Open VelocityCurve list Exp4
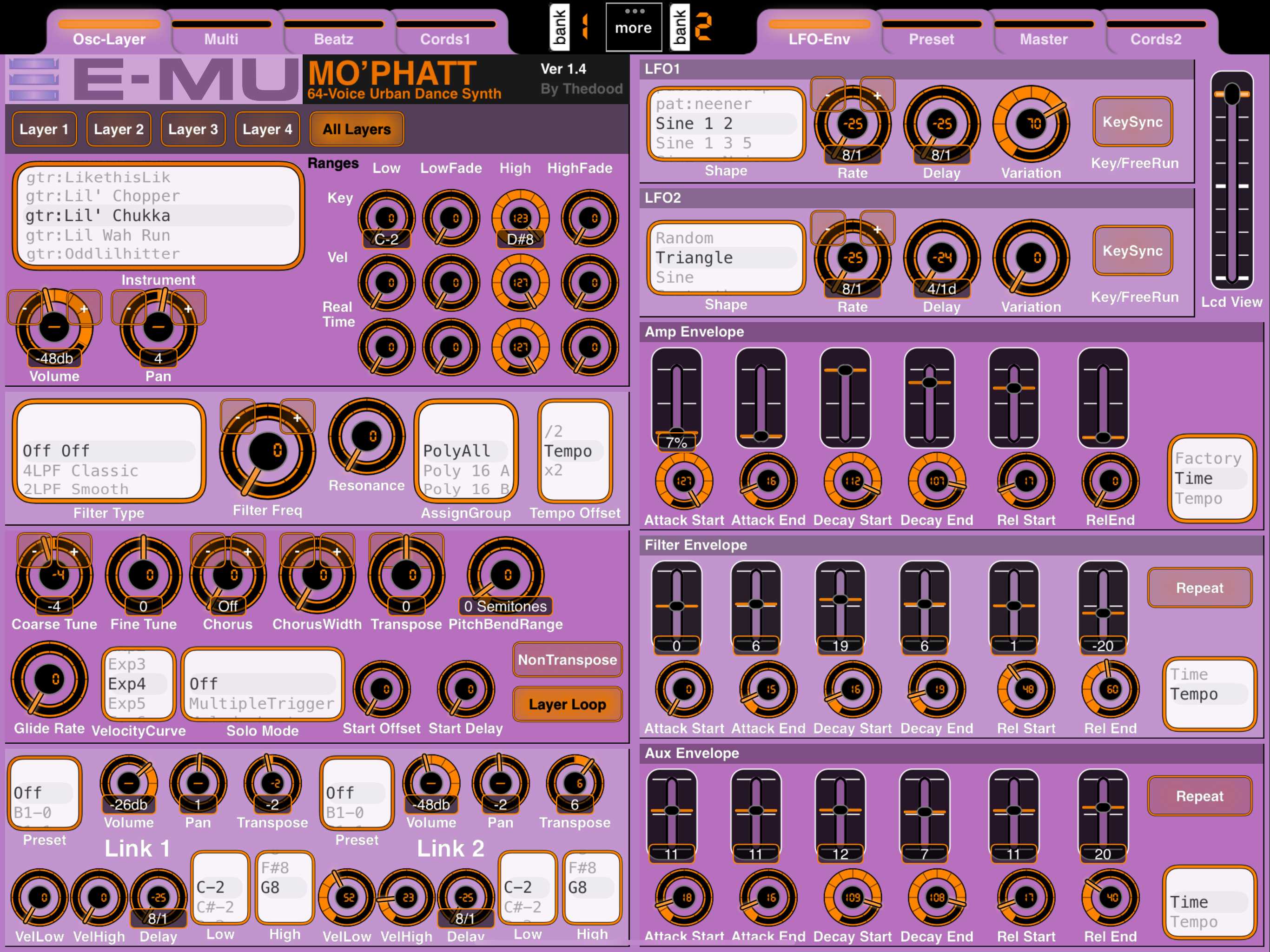The height and width of the screenshot is (952, 1270). 139,684
